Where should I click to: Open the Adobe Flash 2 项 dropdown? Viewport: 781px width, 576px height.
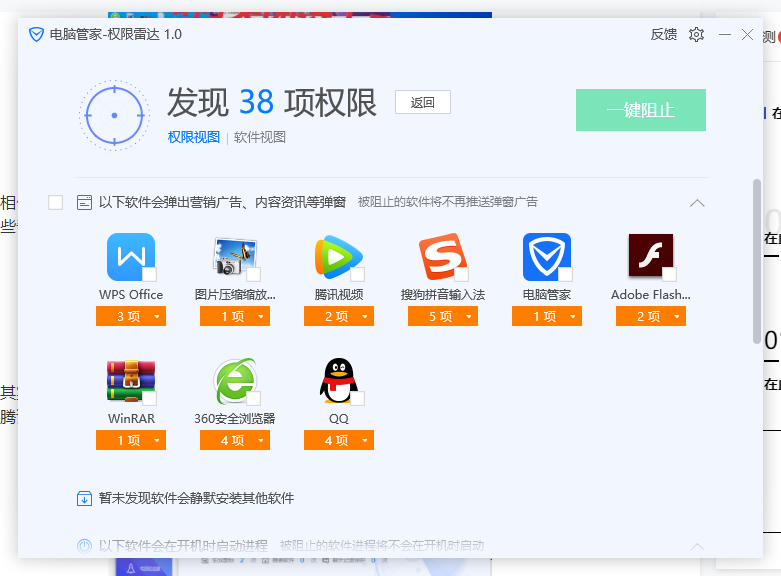click(x=651, y=316)
